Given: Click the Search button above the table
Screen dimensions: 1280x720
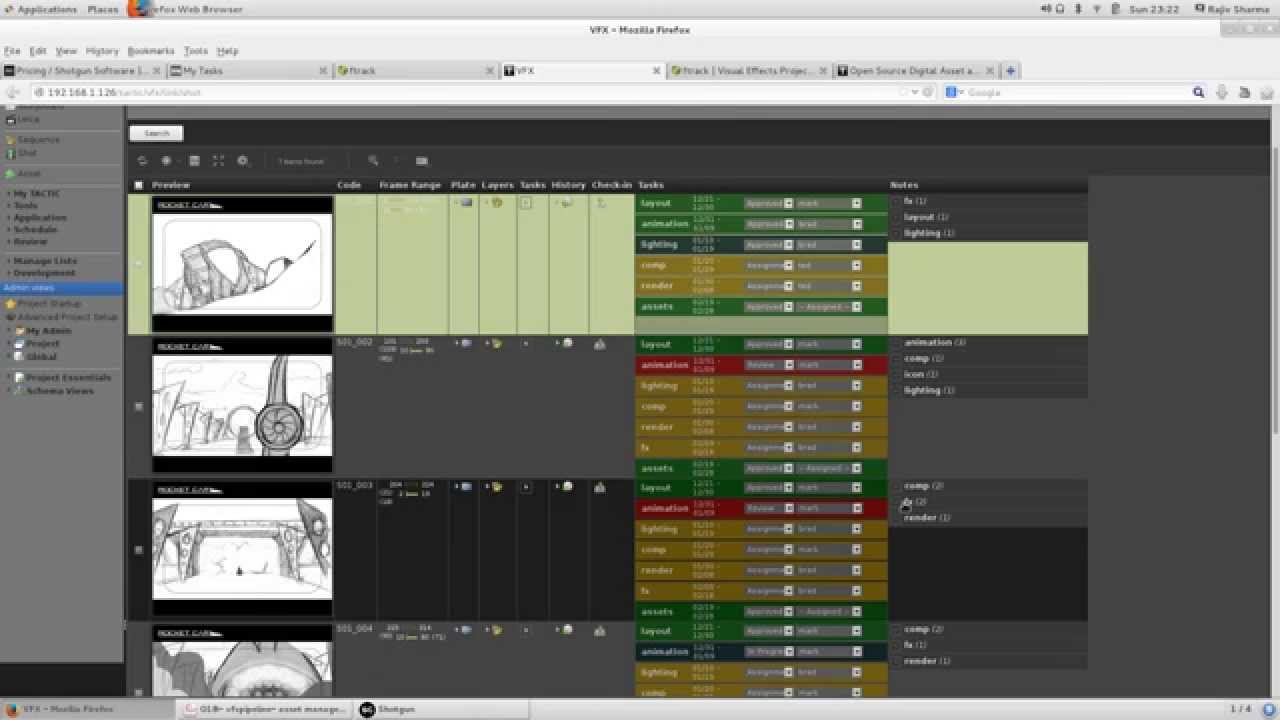Looking at the screenshot, I should click(x=157, y=133).
